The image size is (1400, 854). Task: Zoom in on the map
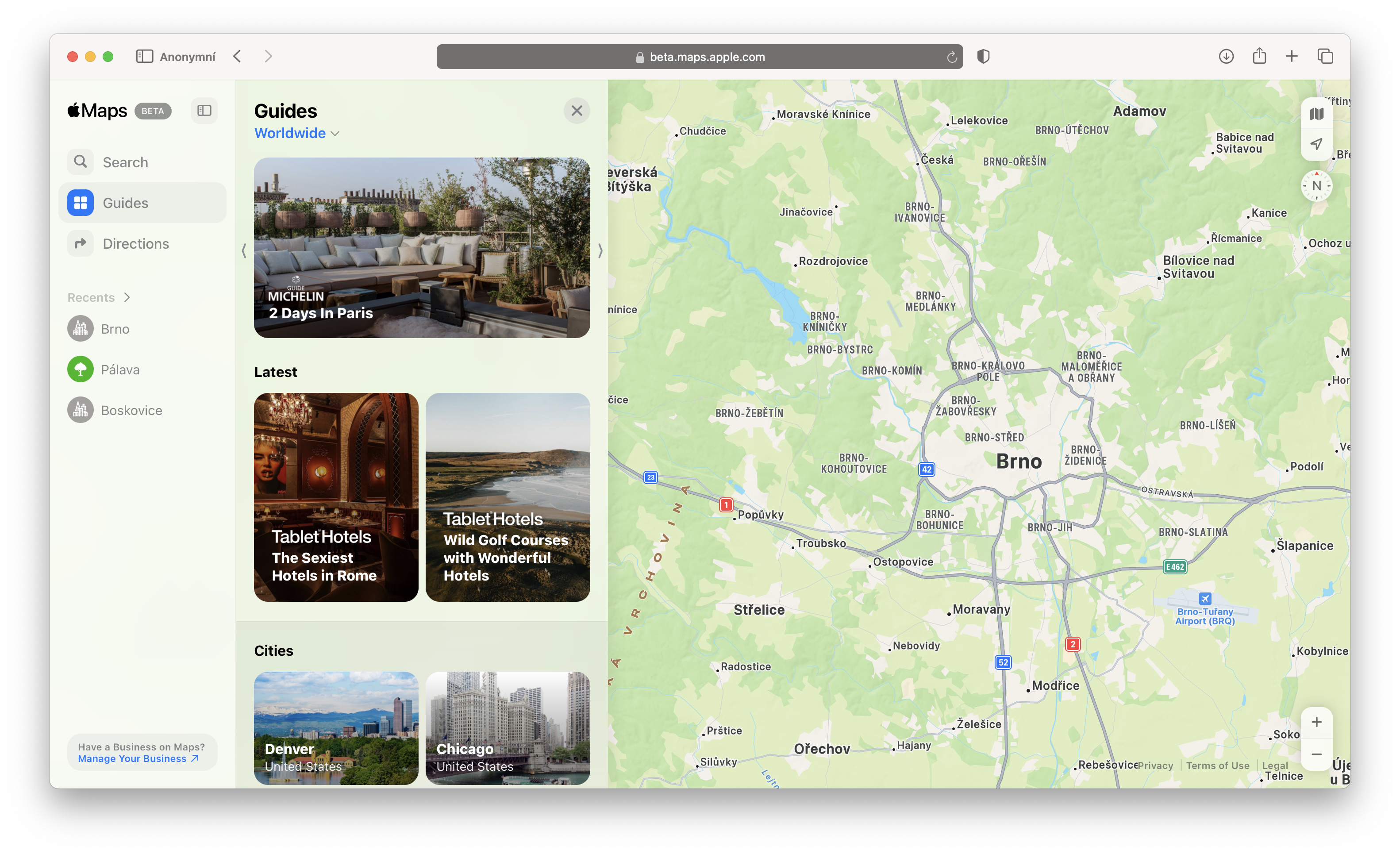tap(1316, 722)
